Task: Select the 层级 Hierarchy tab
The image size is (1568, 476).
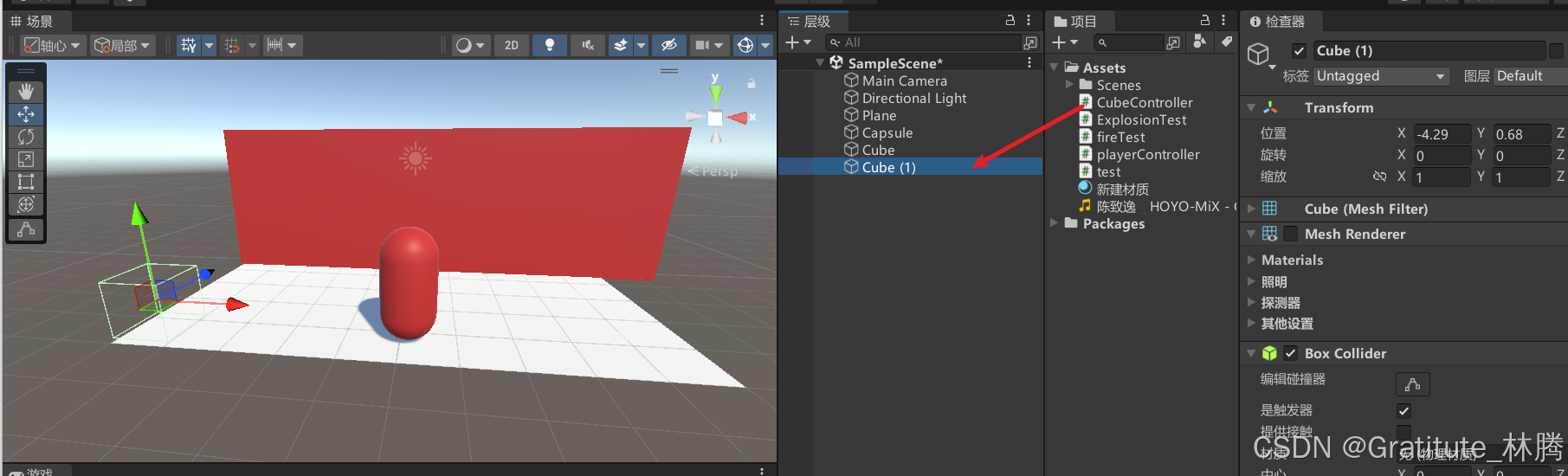Action: coord(810,21)
